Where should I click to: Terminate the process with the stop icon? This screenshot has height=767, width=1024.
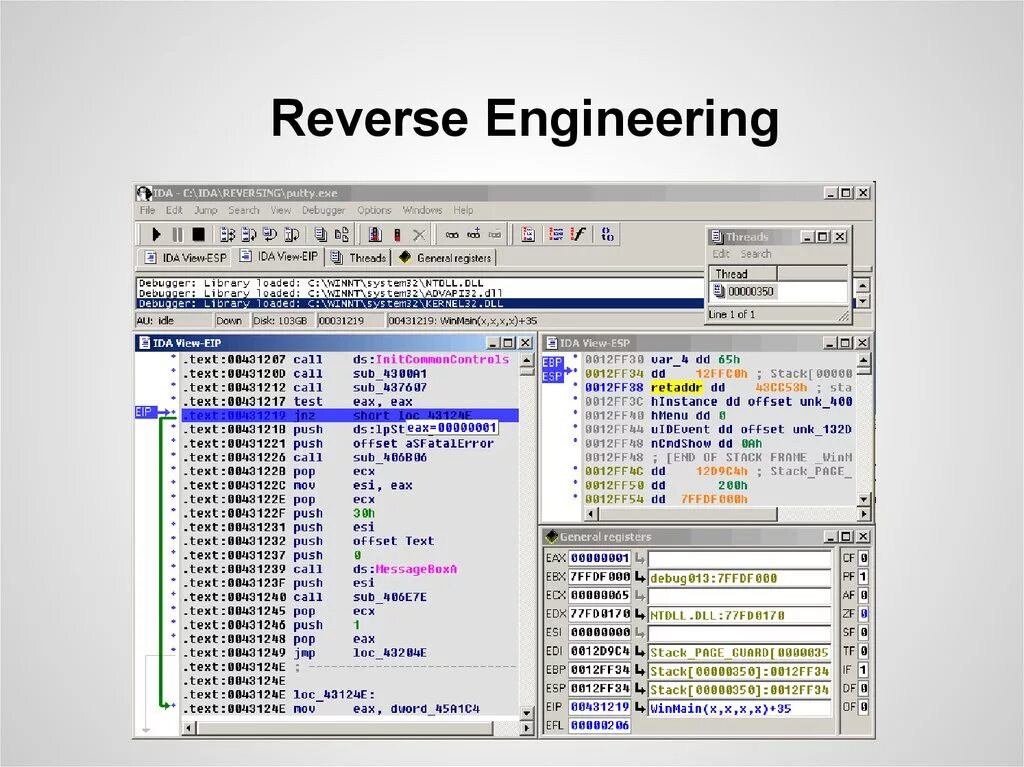tap(199, 234)
